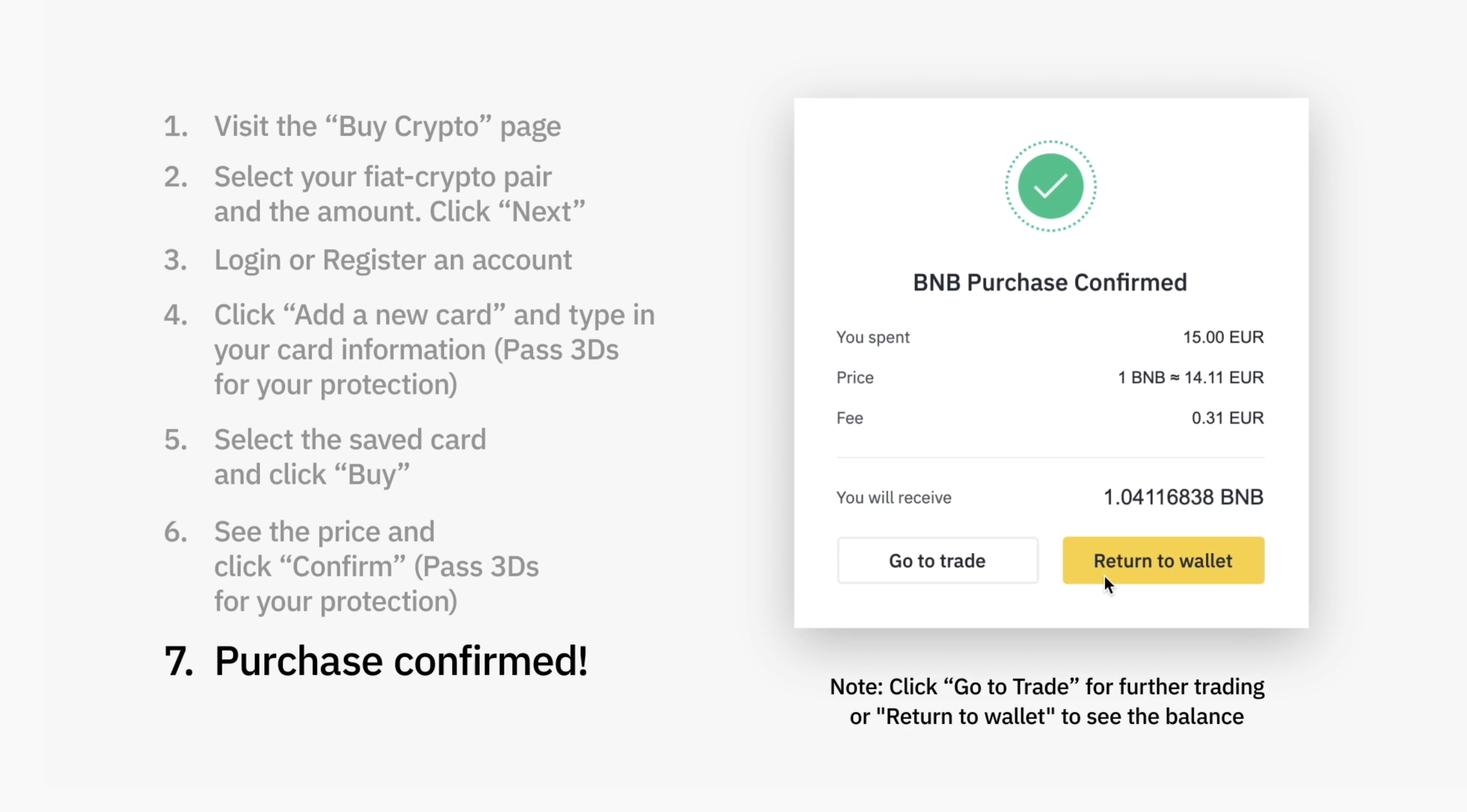Click the 1 BNB ≈ 14.11 EUR price
The height and width of the screenshot is (812, 1467).
click(x=1191, y=378)
